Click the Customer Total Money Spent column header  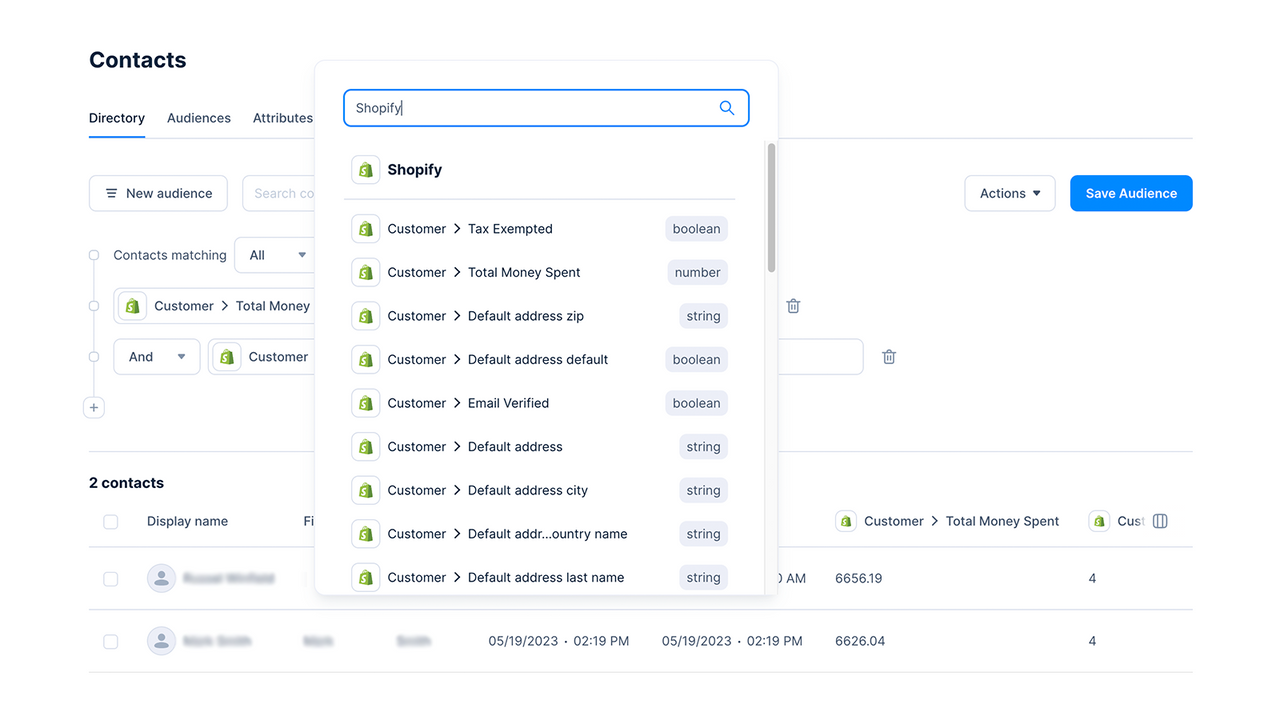[947, 521]
